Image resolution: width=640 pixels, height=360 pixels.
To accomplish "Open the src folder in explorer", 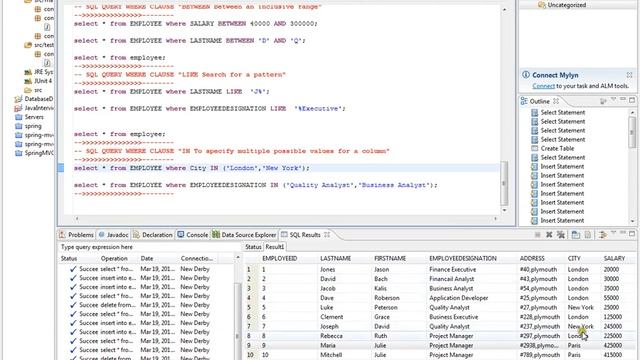I will [x=33, y=90].
